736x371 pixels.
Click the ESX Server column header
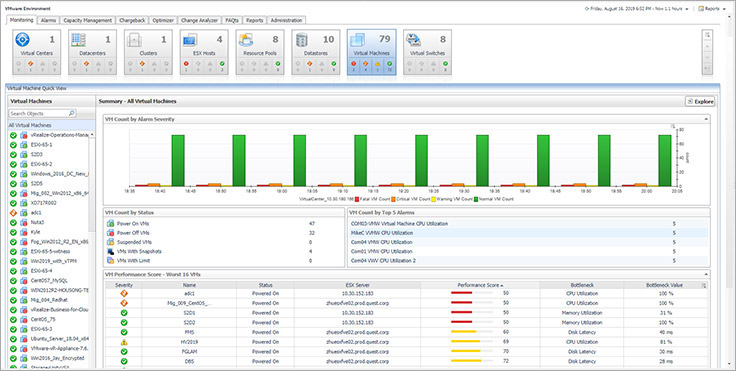pyautogui.click(x=357, y=285)
